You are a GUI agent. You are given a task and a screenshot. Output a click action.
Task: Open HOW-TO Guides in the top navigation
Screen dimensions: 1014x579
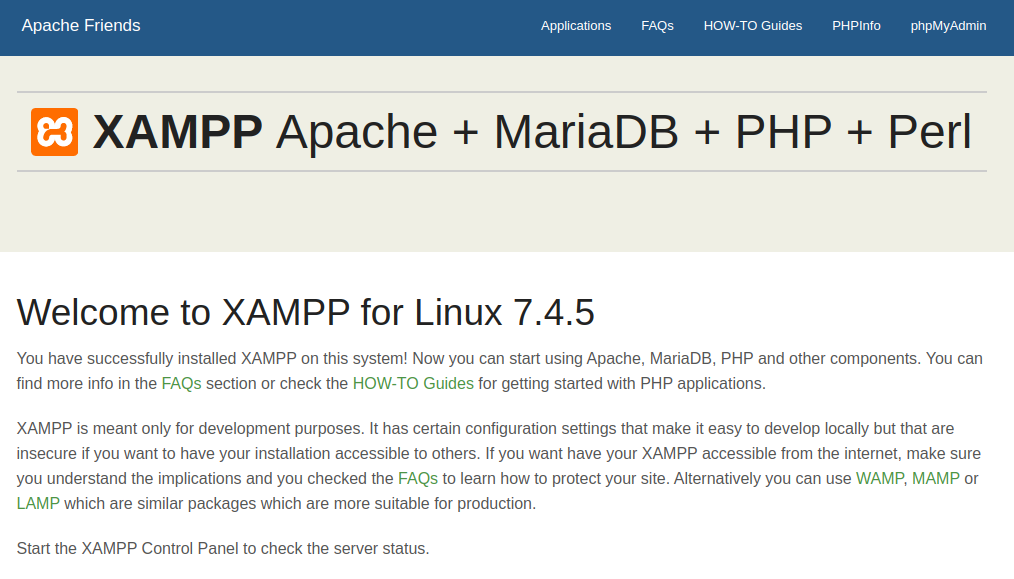753,26
